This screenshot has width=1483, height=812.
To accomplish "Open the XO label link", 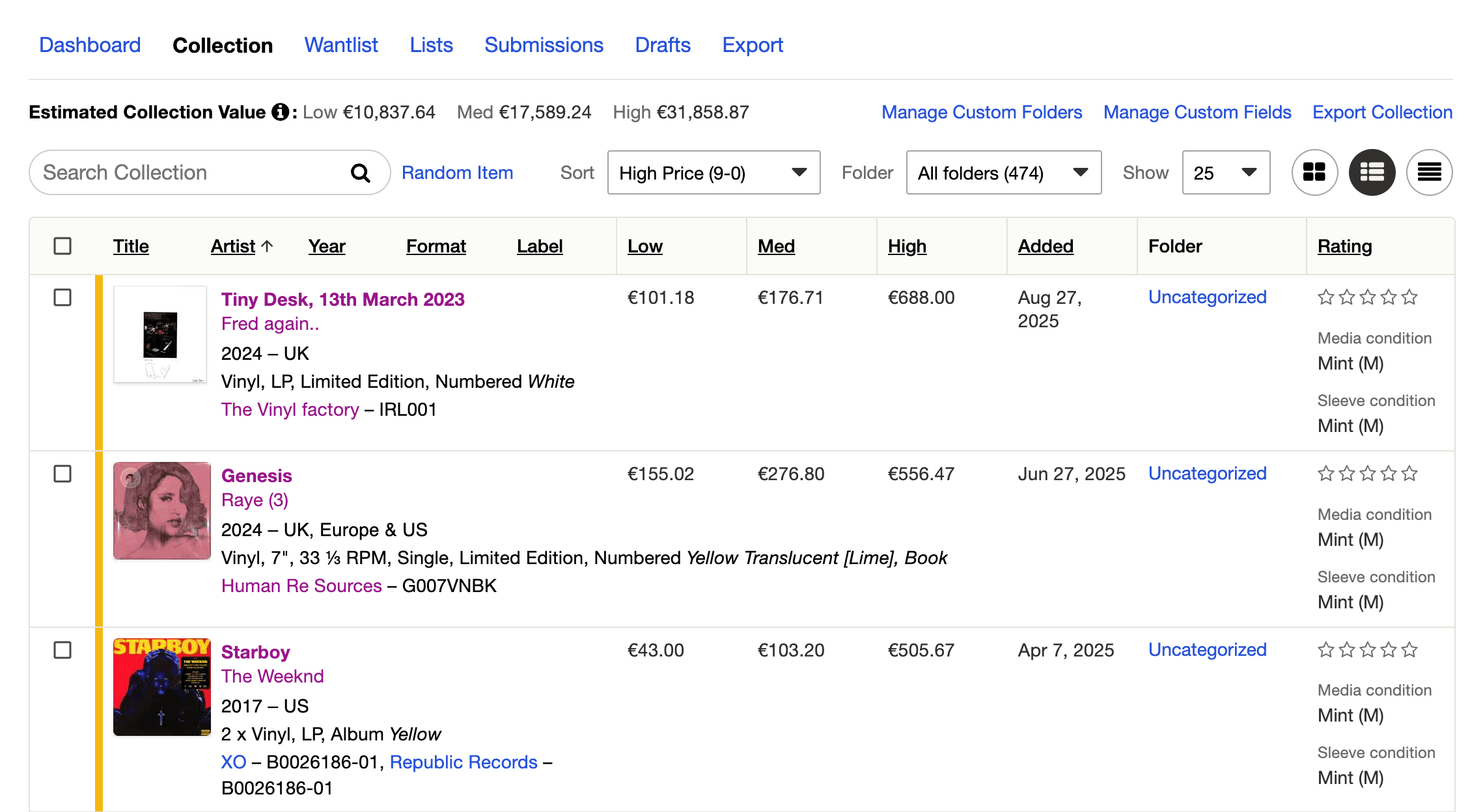I will 234,762.
